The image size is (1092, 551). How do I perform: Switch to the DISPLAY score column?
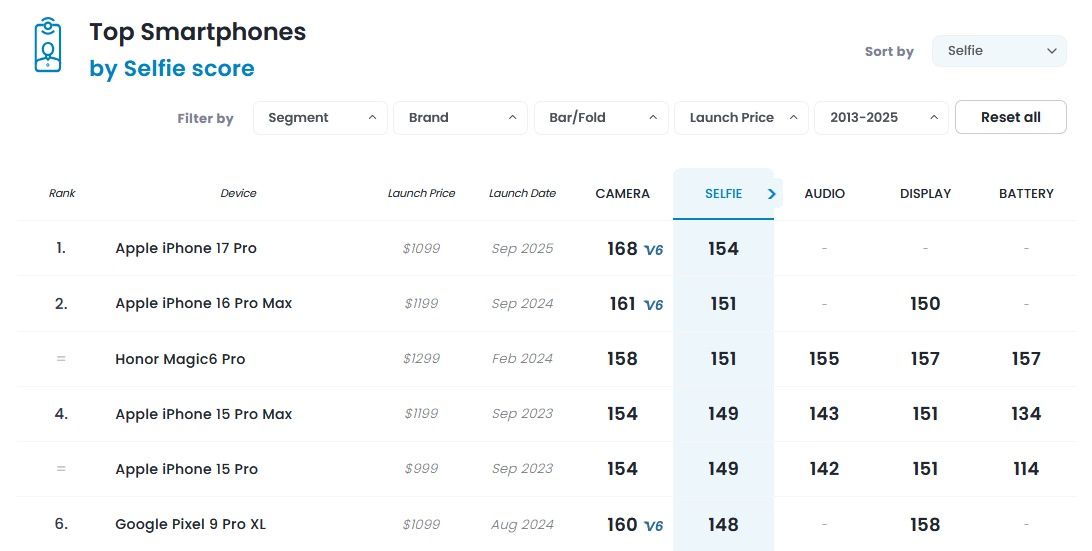click(926, 194)
